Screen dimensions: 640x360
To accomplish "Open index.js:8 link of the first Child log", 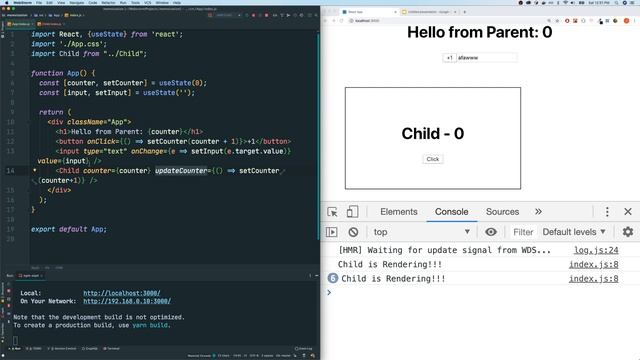I will [x=593, y=264].
